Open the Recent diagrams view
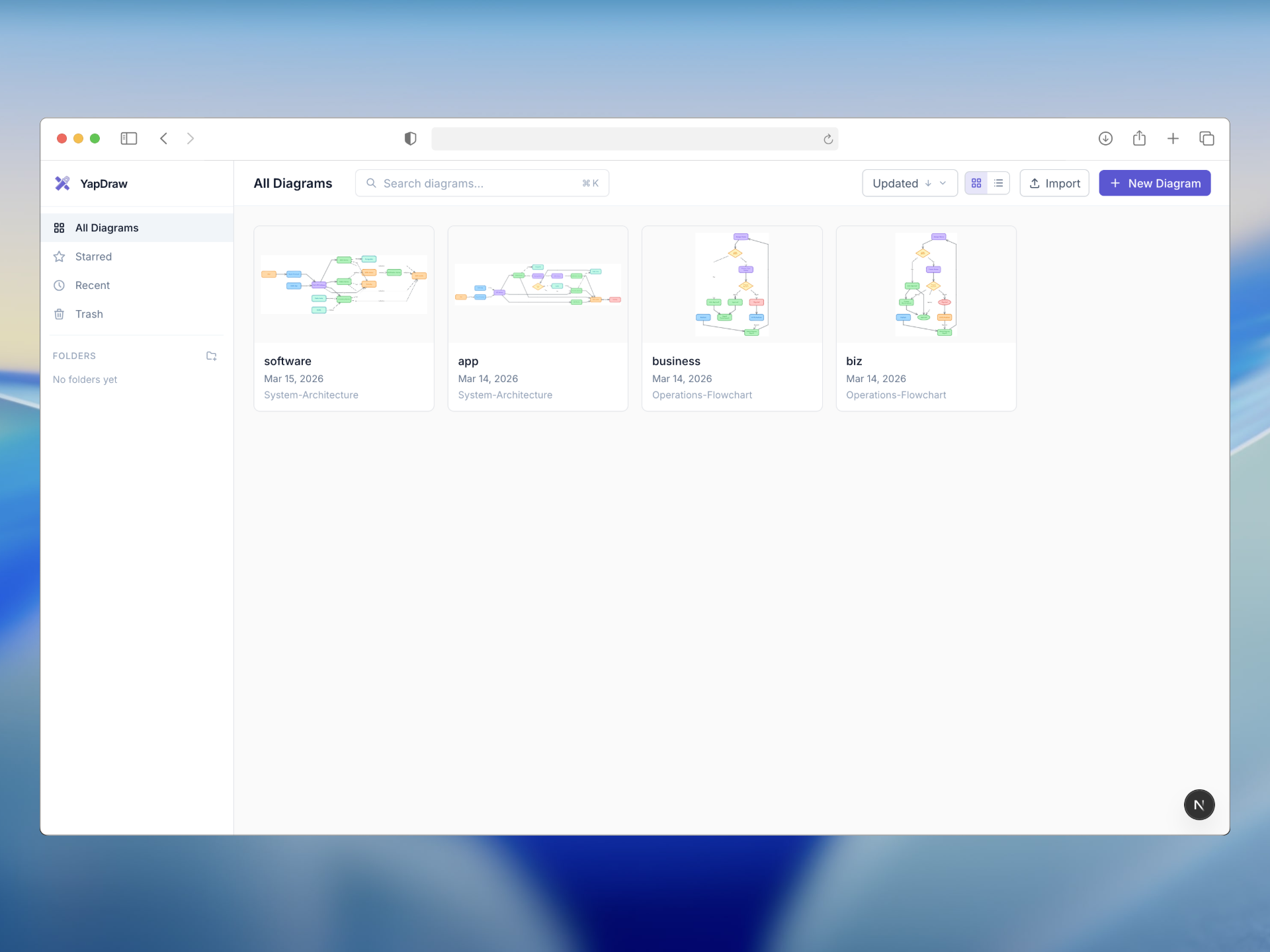This screenshot has height=952, width=1270. (x=93, y=286)
